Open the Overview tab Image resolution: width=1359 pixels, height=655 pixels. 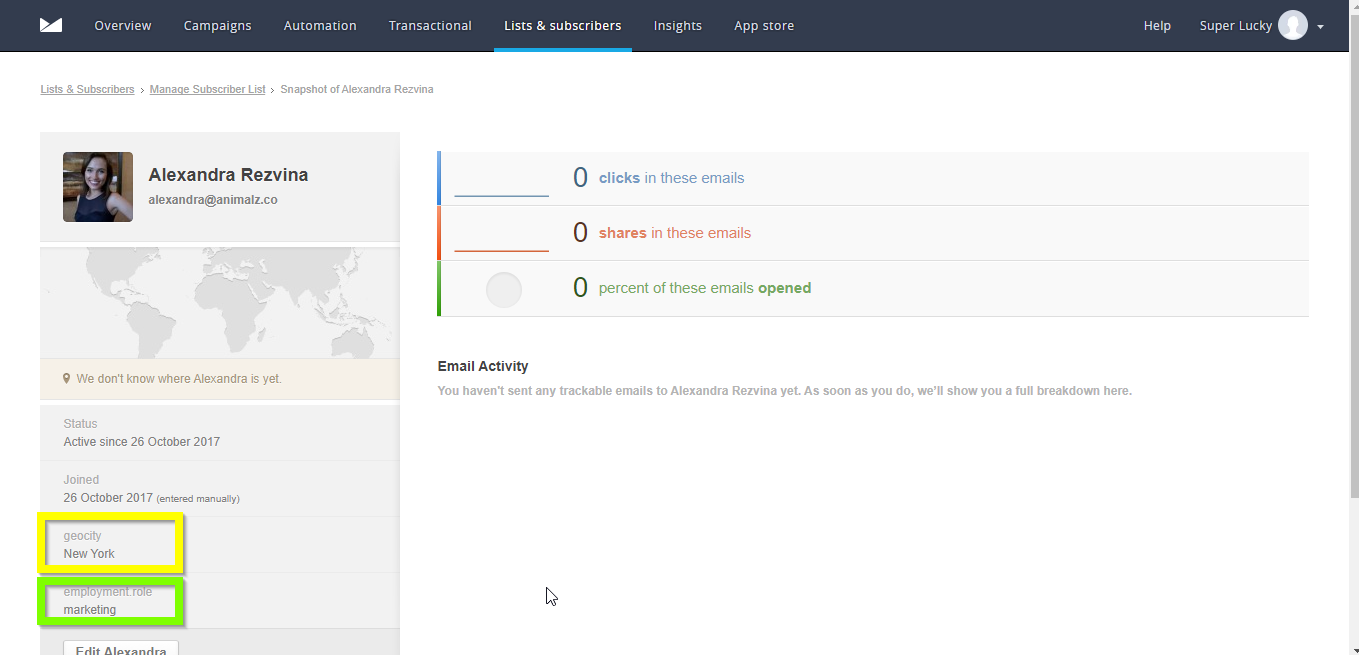[123, 25]
